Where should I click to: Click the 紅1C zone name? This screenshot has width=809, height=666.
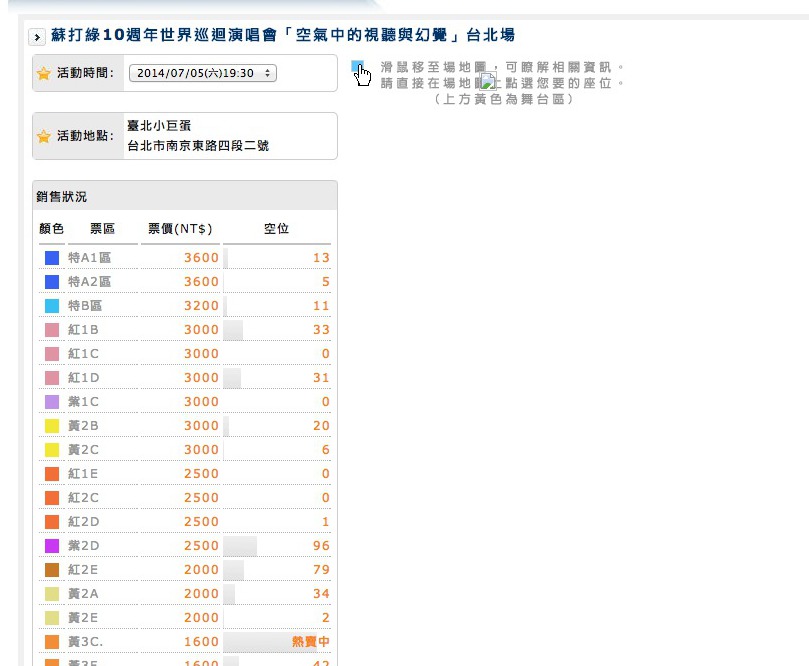point(83,354)
